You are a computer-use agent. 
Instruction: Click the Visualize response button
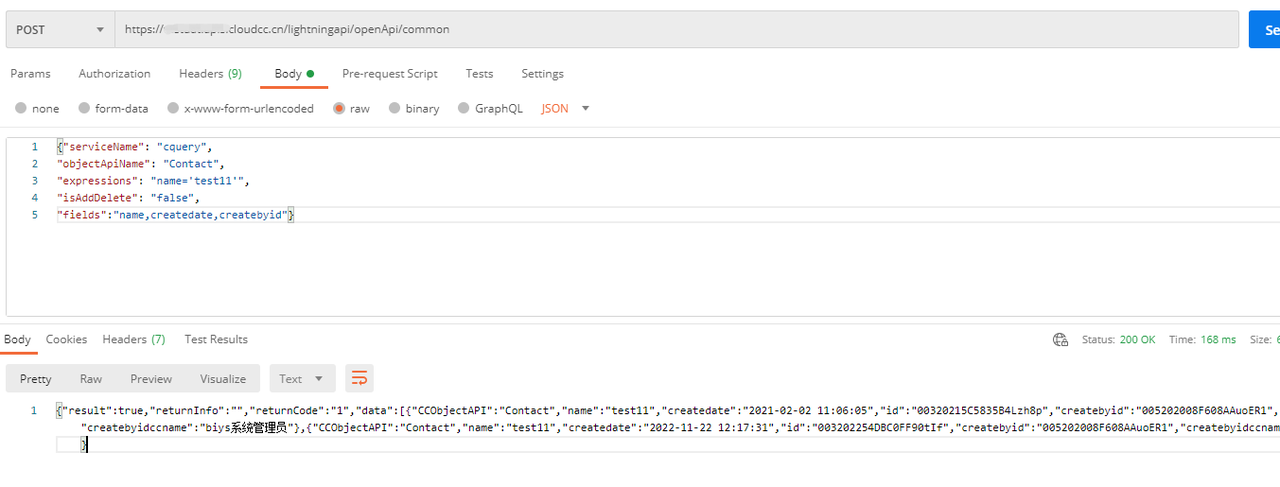(x=222, y=379)
